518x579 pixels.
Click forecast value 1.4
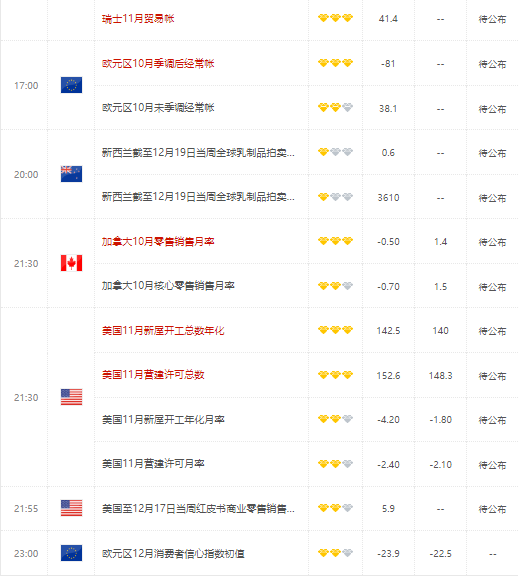(440, 242)
